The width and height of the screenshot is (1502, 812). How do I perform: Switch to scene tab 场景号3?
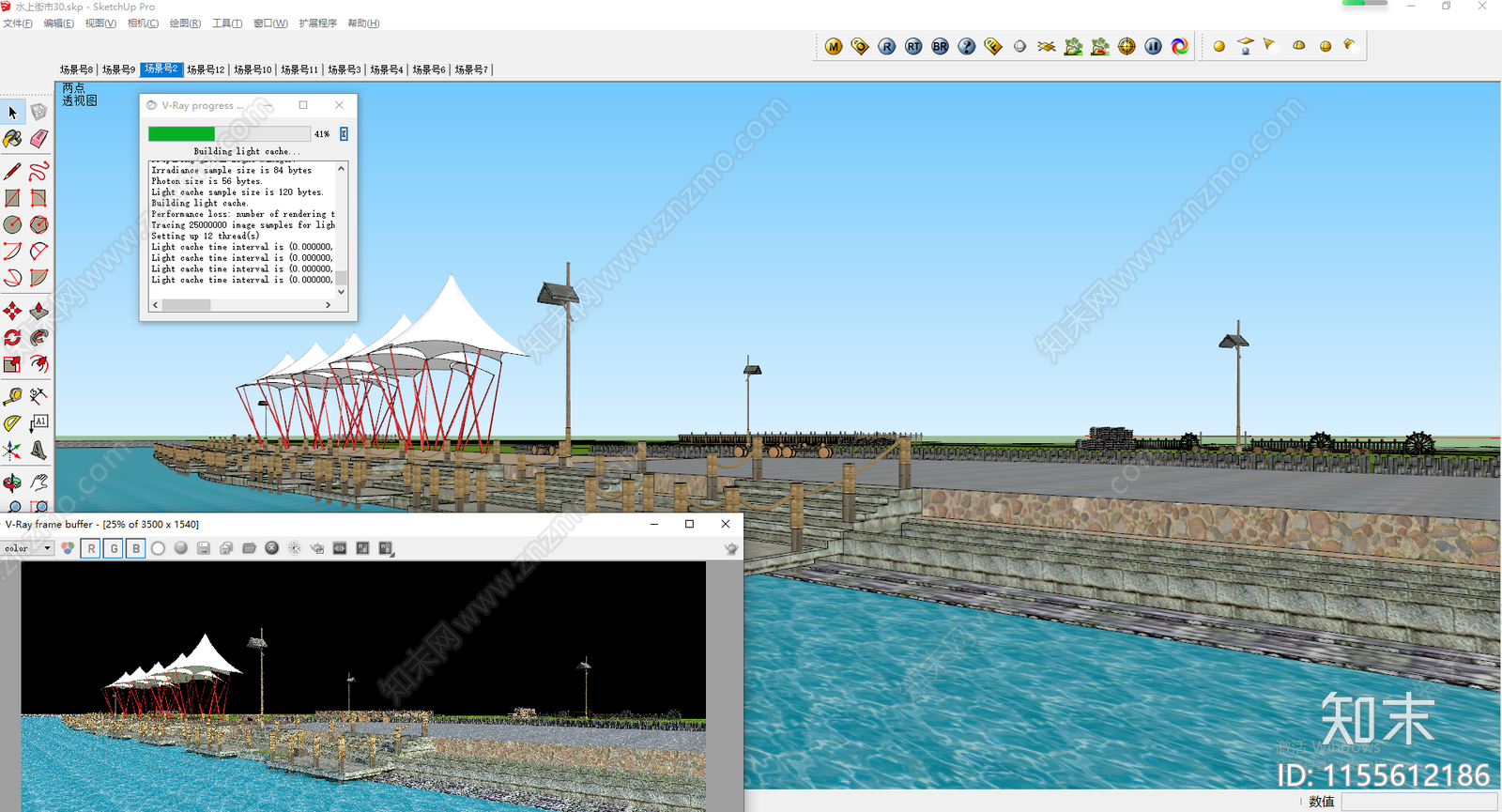click(x=345, y=69)
